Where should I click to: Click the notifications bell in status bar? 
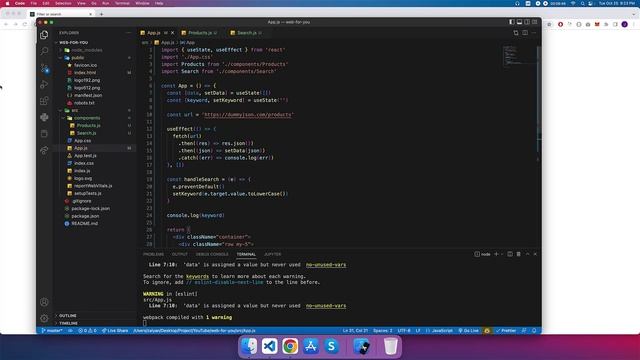(534, 331)
